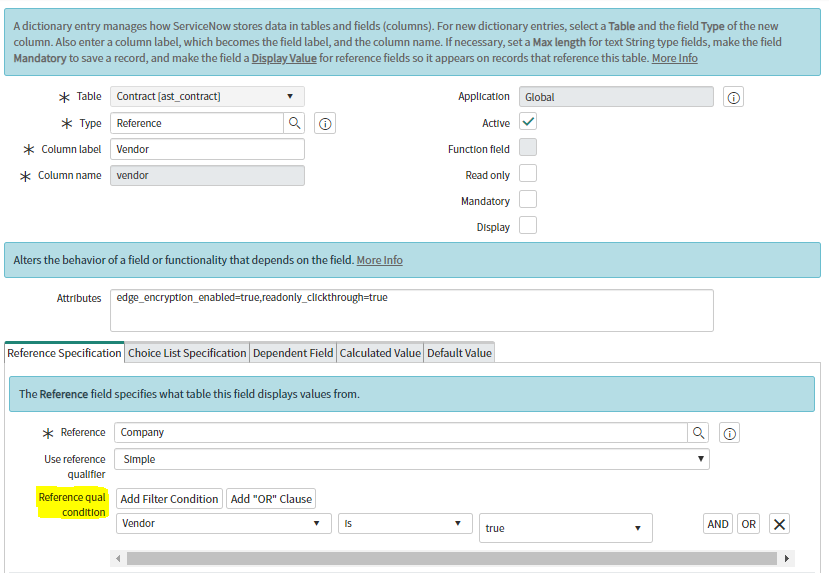Viewport: 829px width, 573px height.
Task: Switch to Choice List Specification tab
Action: point(187,353)
